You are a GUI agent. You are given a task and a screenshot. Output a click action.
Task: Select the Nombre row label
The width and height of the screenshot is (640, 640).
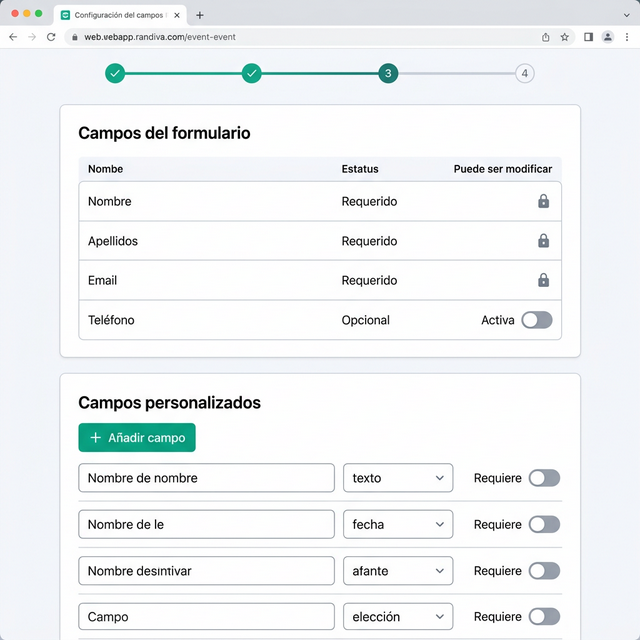tap(110, 201)
